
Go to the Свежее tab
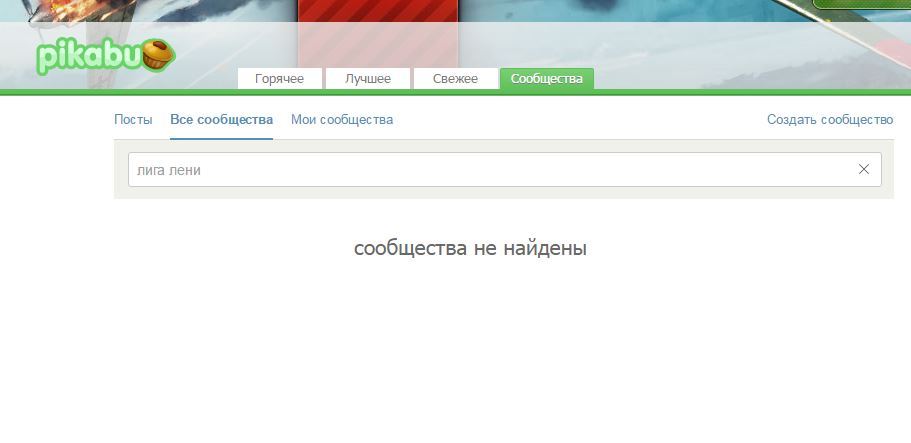pos(455,79)
